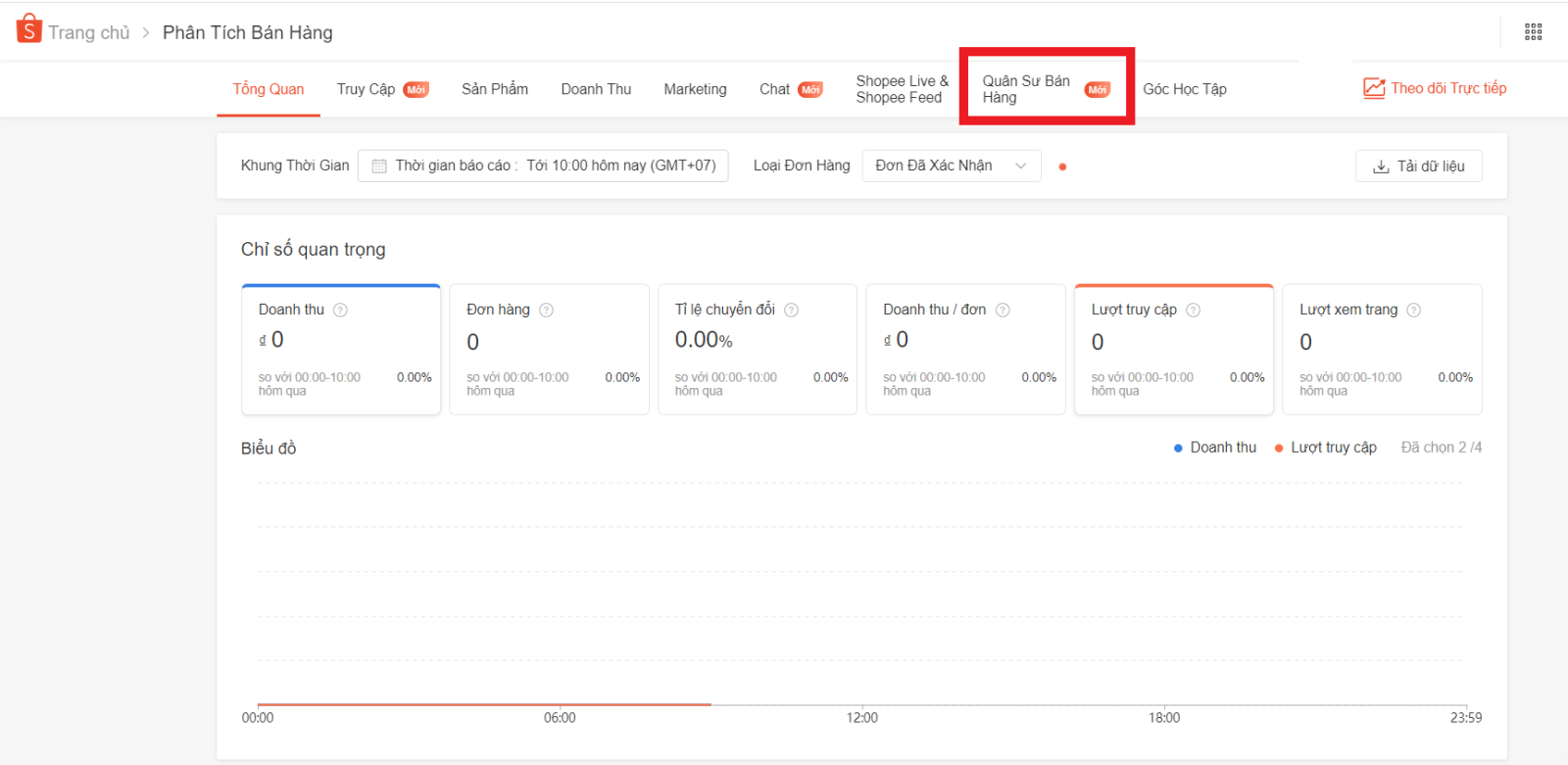Switch to the Quân Sư Bán Hàng tab

[x=1045, y=89]
